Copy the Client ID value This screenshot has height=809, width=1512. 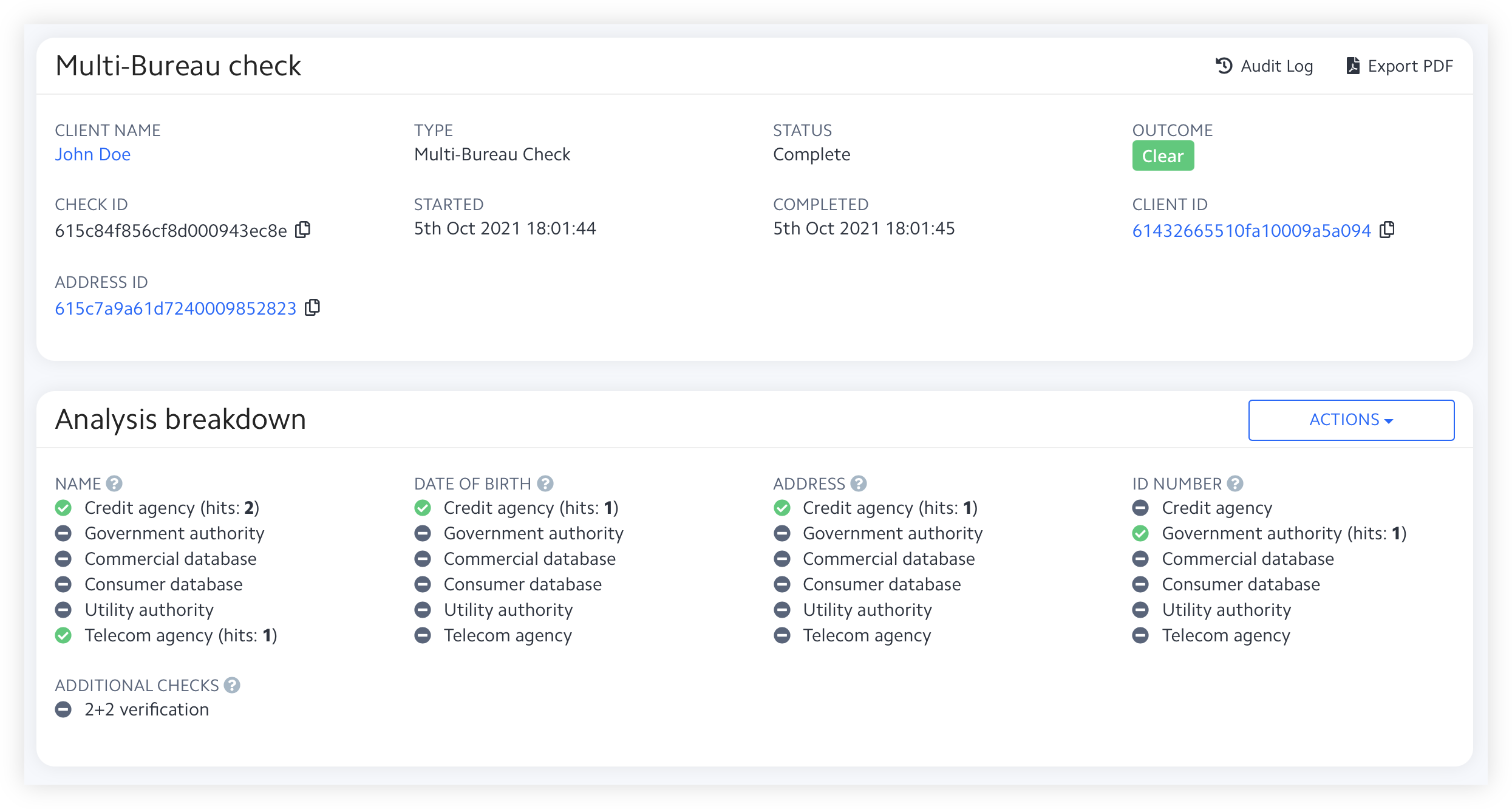1387,230
